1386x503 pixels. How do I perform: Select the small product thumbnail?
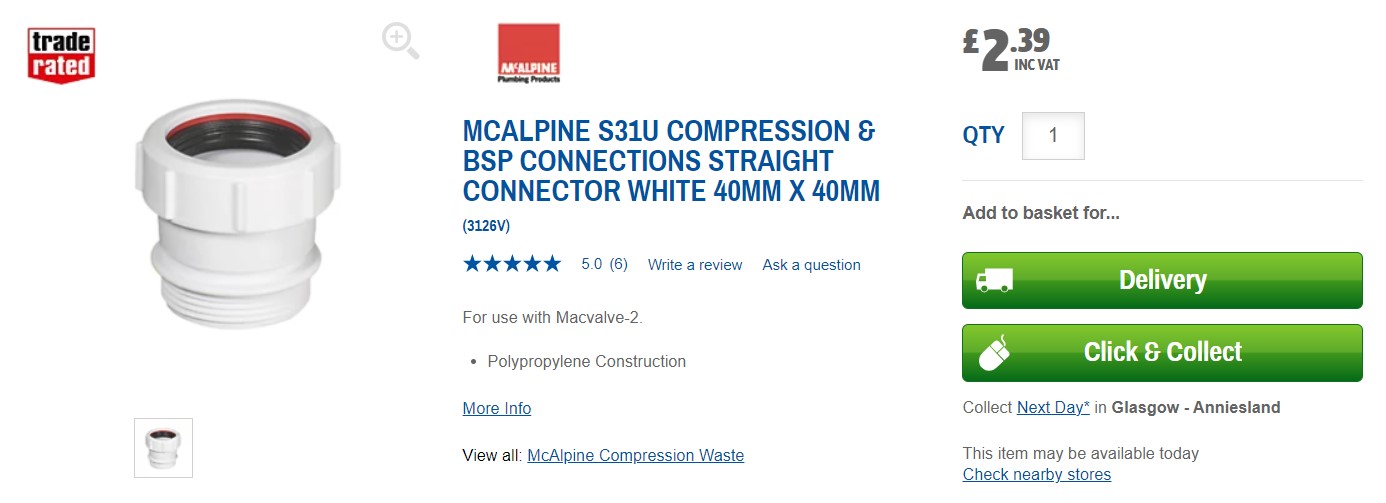click(x=163, y=447)
